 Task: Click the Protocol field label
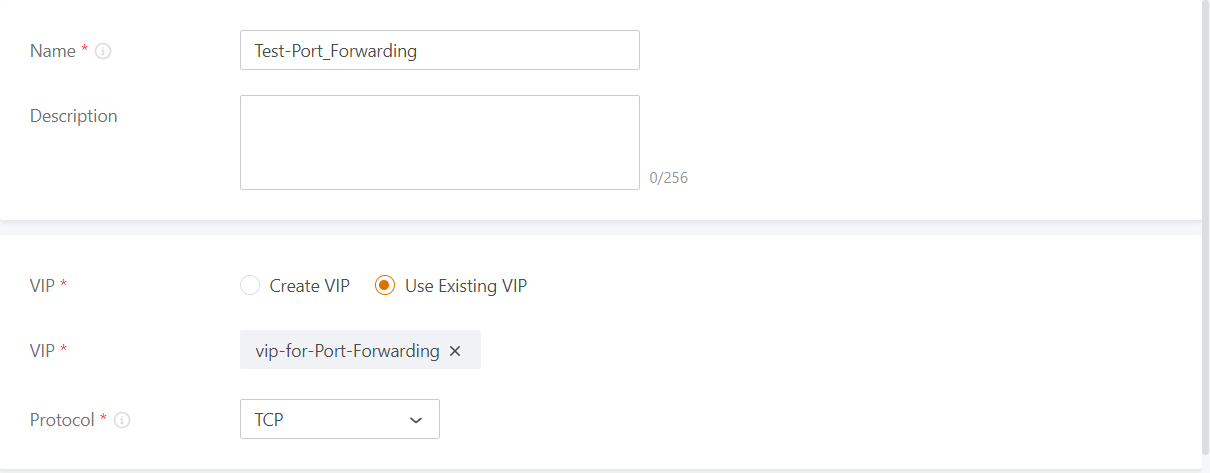(x=62, y=420)
